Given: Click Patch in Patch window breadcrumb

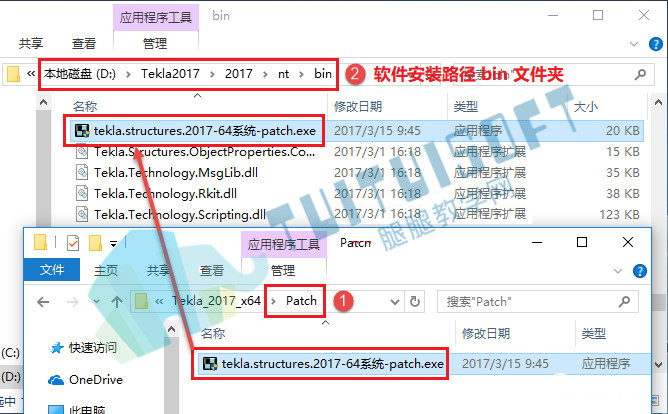Looking at the screenshot, I should [x=301, y=301].
